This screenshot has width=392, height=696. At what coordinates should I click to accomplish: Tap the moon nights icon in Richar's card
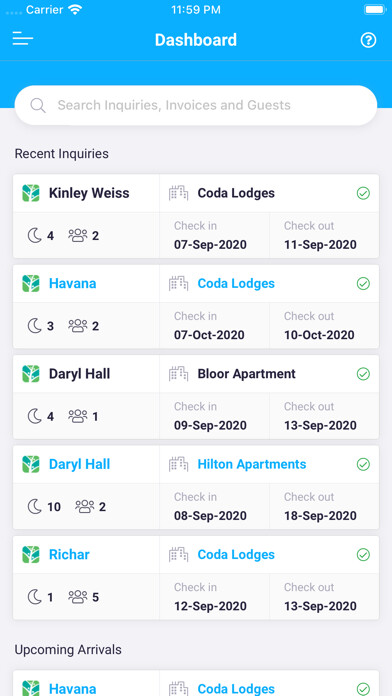(35, 597)
